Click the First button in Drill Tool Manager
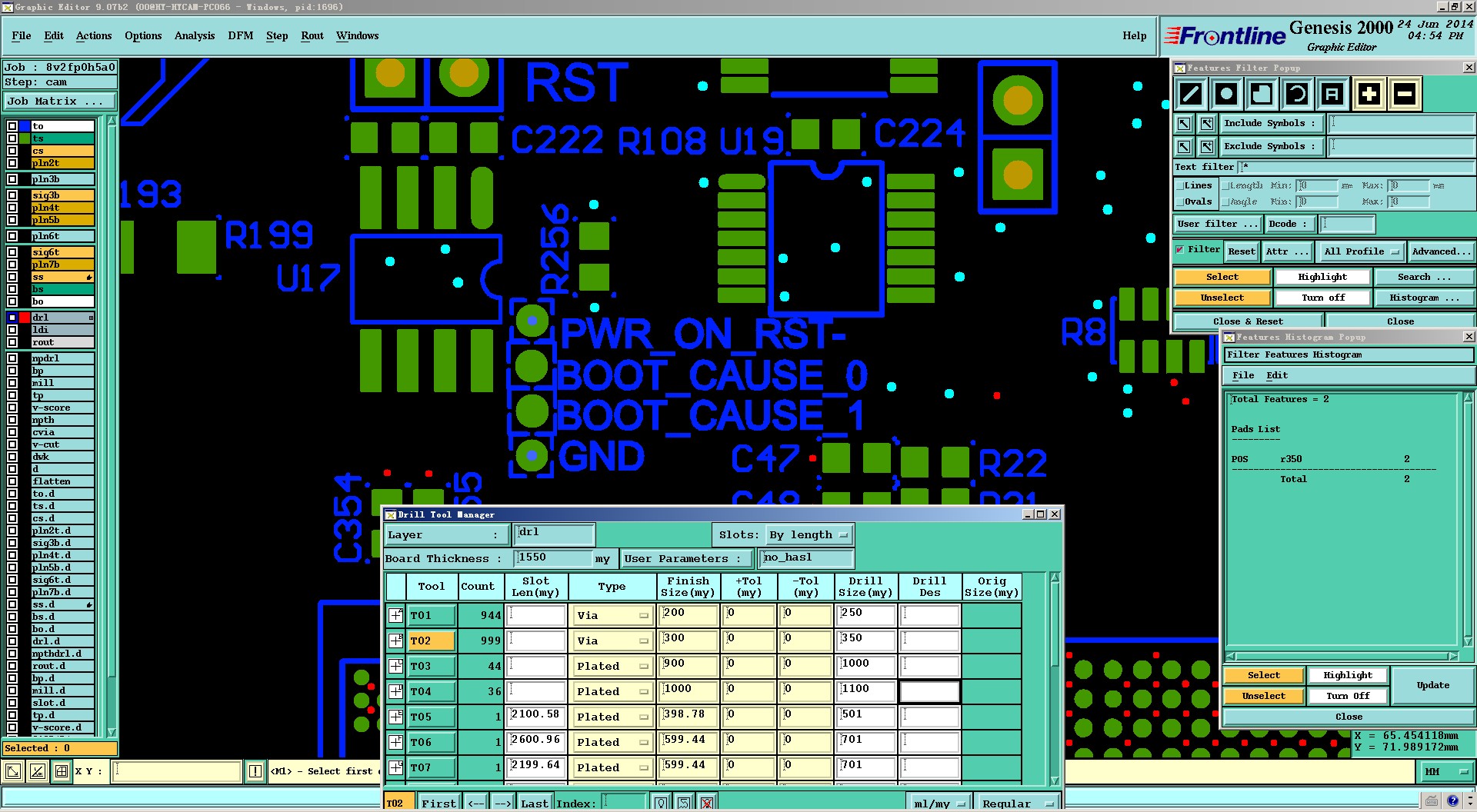Viewport: 1477px width, 812px height. 438,803
